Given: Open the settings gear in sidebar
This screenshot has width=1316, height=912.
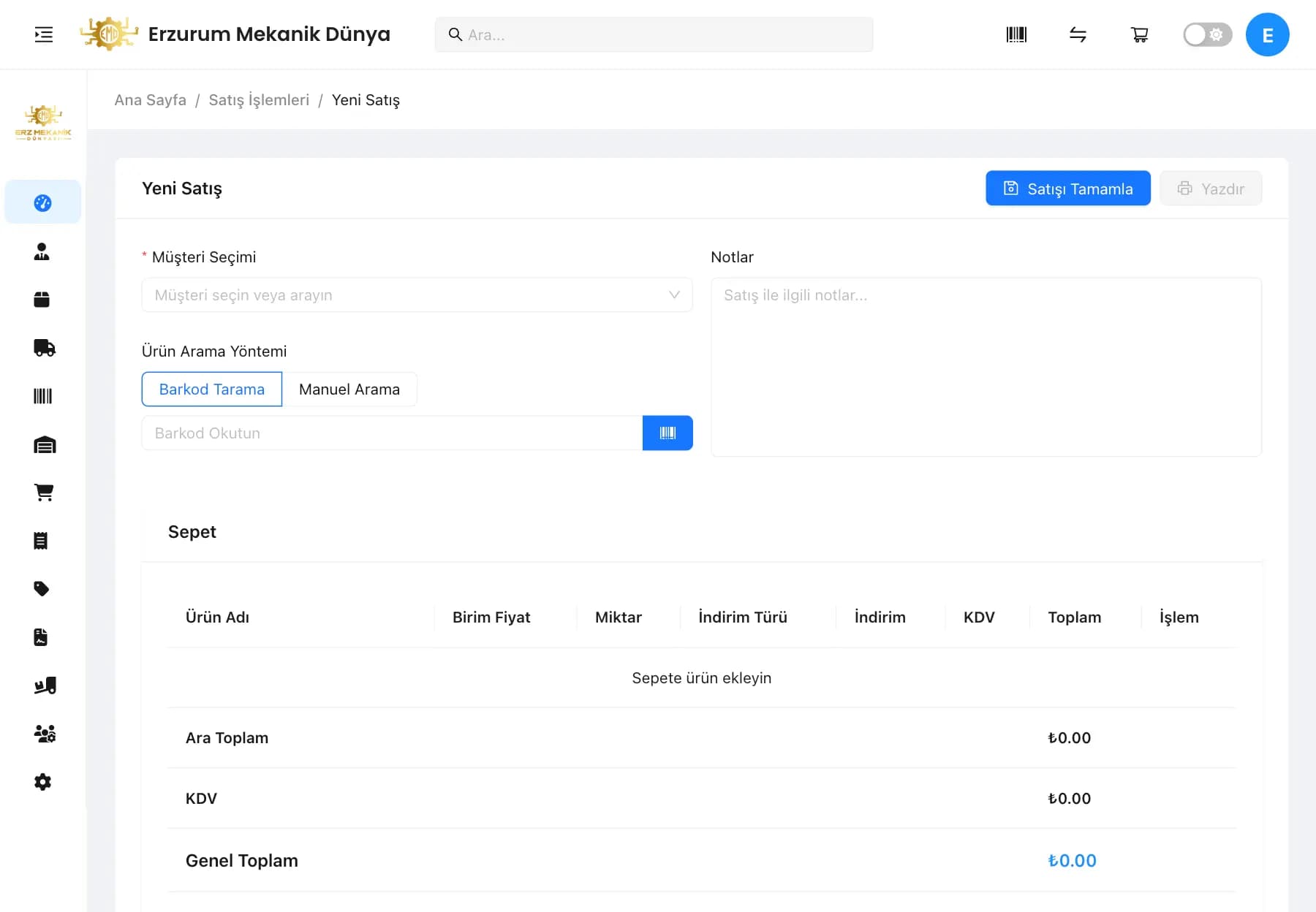Looking at the screenshot, I should point(42,782).
